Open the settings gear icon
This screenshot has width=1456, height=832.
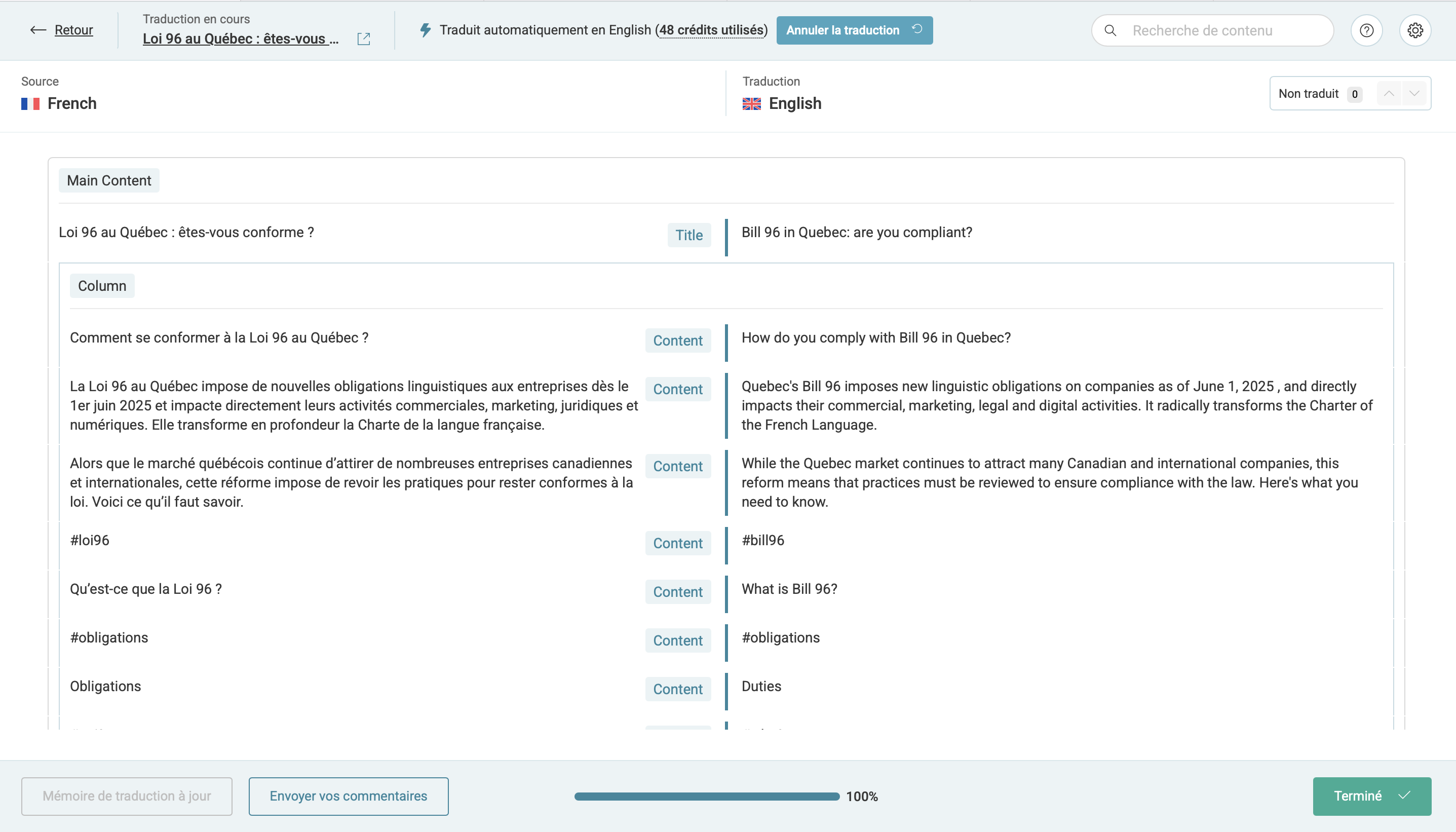(x=1415, y=30)
